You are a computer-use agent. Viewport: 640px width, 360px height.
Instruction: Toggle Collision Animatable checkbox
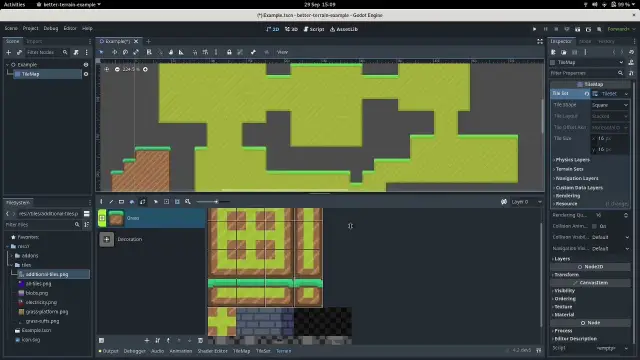(594, 226)
